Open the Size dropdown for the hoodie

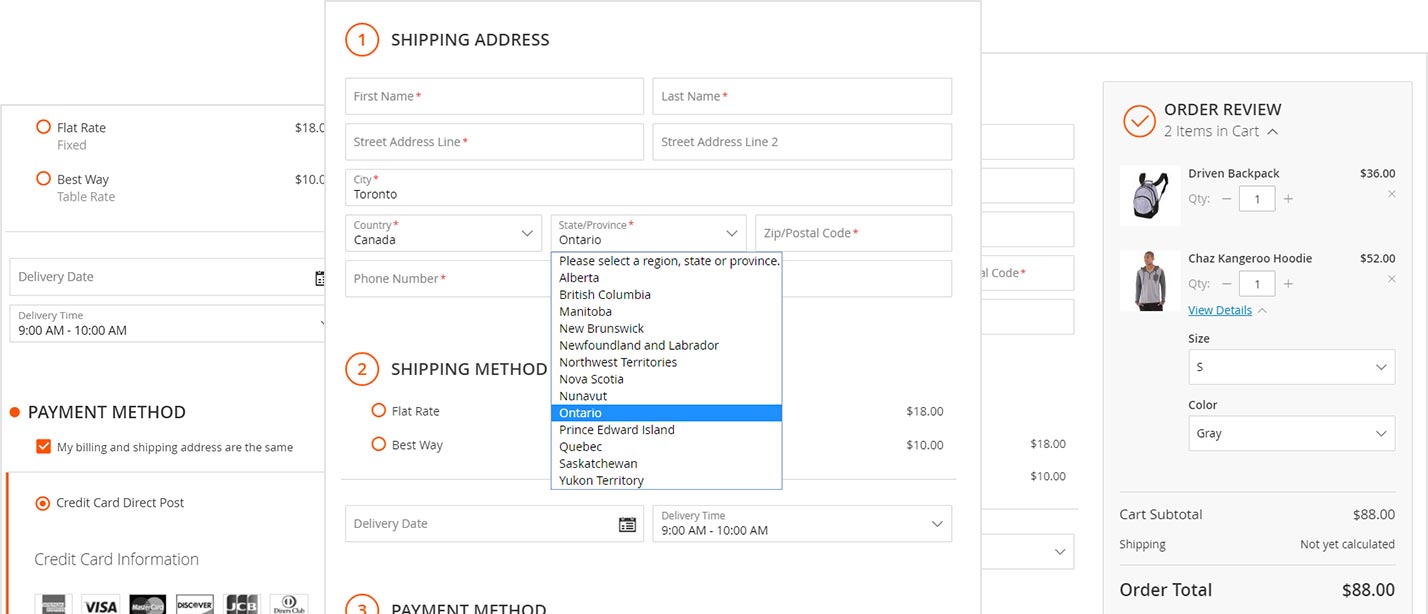click(1291, 367)
